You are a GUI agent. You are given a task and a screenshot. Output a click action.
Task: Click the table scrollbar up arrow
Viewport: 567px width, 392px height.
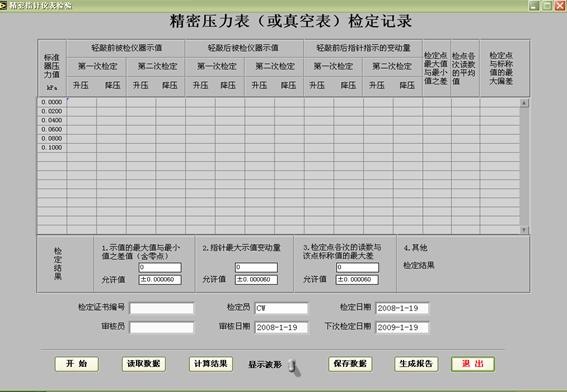[x=524, y=103]
